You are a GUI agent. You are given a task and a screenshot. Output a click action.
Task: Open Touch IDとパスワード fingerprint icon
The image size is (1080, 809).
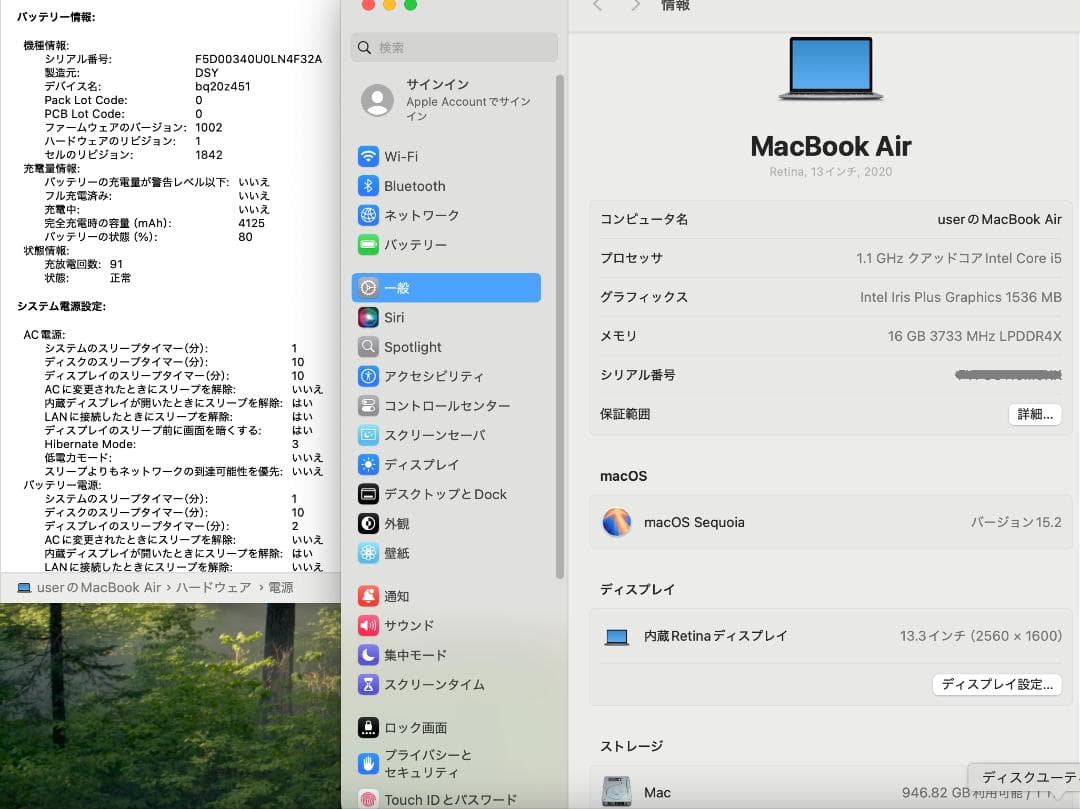tap(368, 799)
